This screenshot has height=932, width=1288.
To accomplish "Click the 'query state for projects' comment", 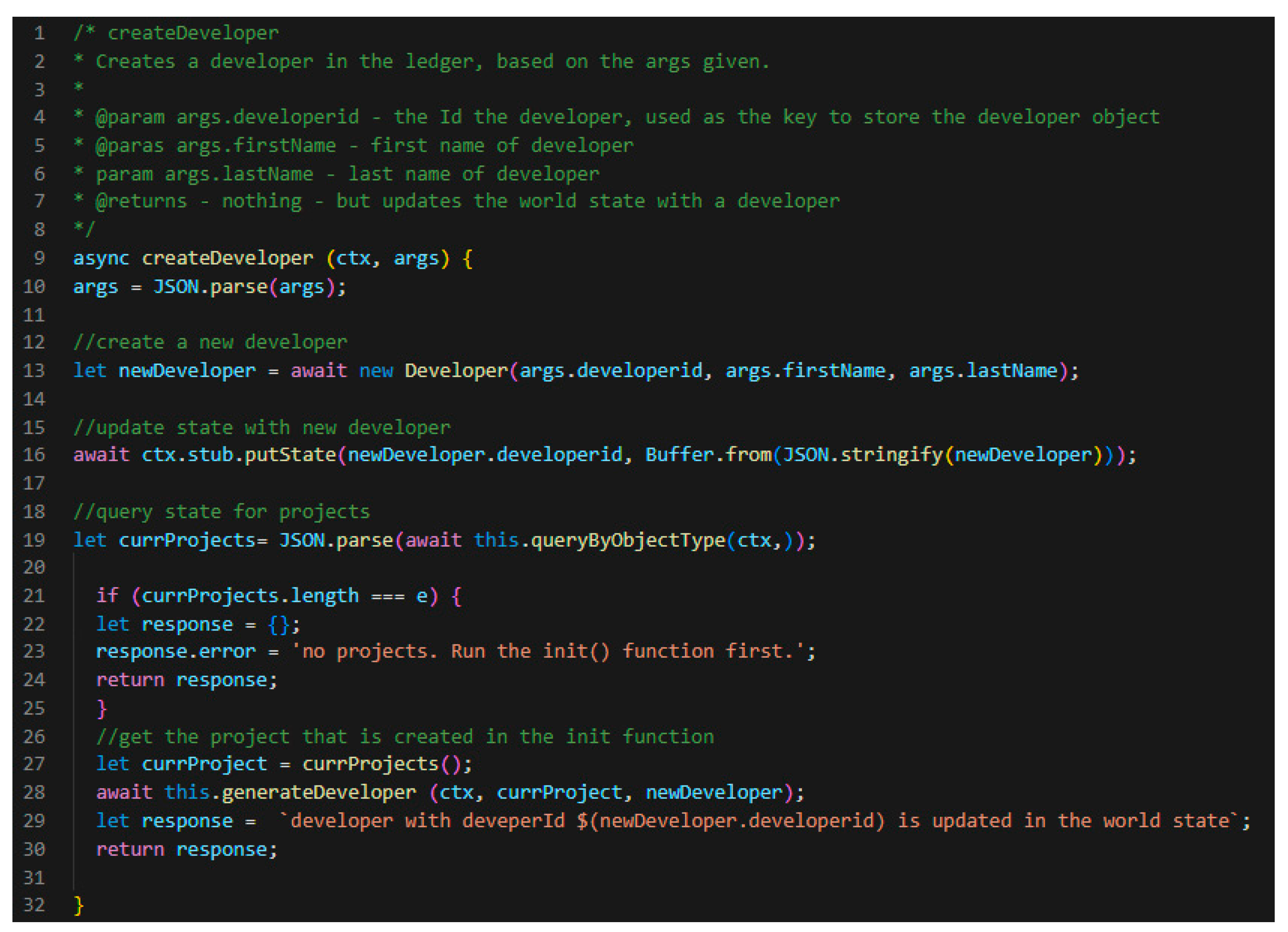I will [221, 512].
